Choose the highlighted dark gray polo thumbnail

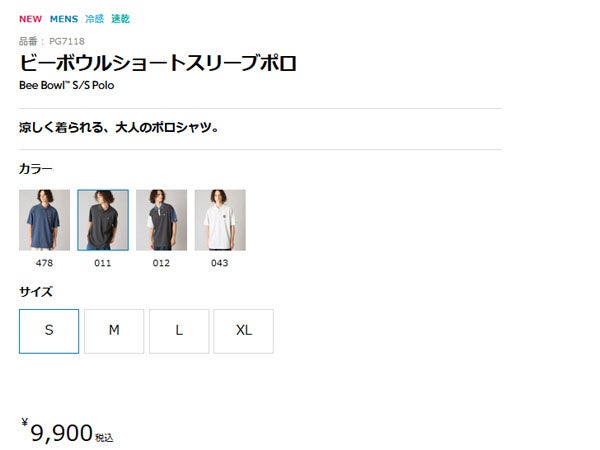[103, 220]
